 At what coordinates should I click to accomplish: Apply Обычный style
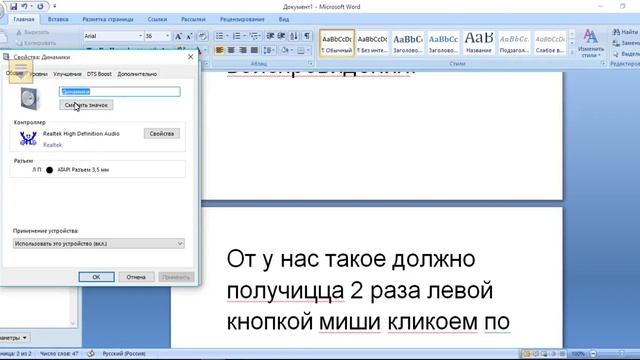pos(337,43)
